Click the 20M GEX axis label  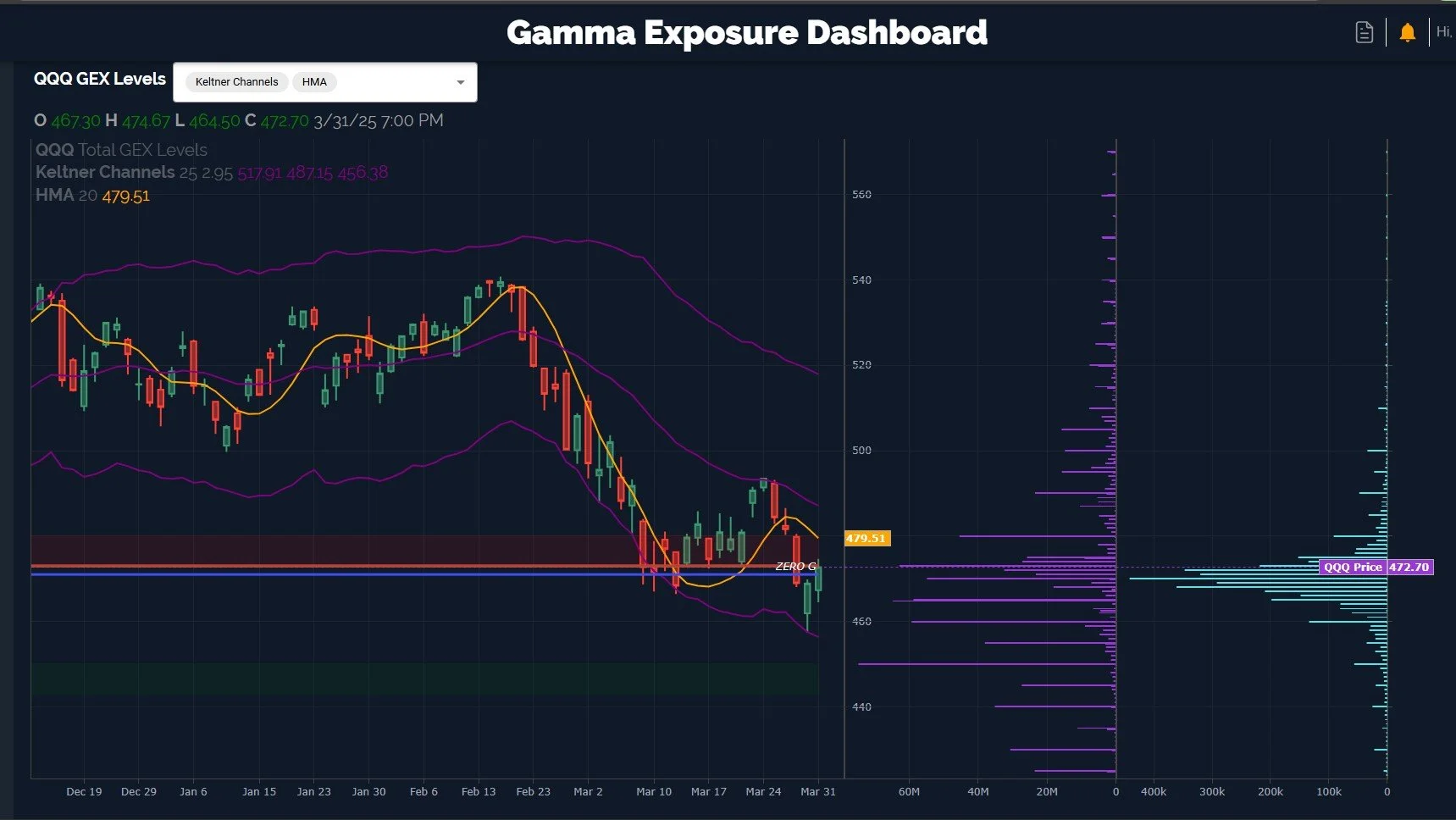(1047, 791)
